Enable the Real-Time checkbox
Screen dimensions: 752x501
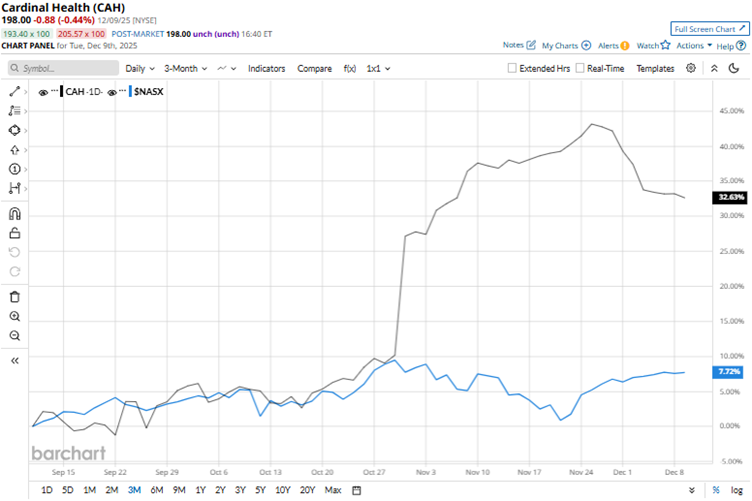point(580,68)
